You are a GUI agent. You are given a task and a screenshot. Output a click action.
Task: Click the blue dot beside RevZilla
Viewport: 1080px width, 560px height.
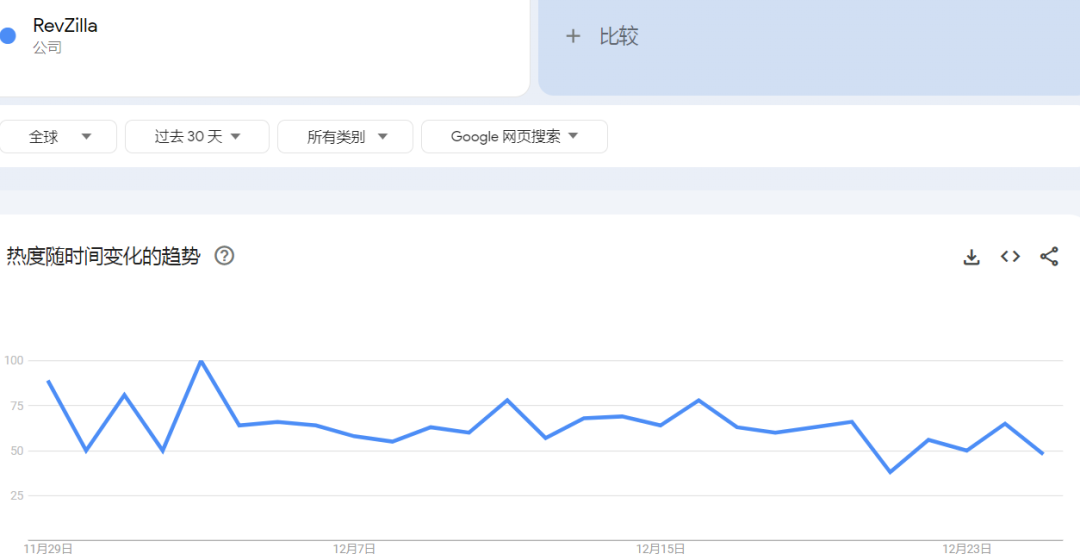coord(8,36)
